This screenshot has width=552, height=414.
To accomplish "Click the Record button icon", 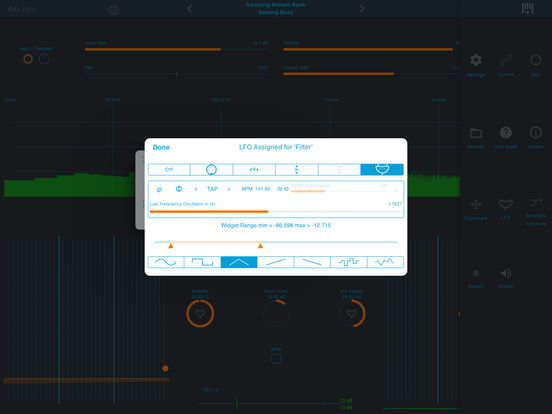I will click(476, 274).
